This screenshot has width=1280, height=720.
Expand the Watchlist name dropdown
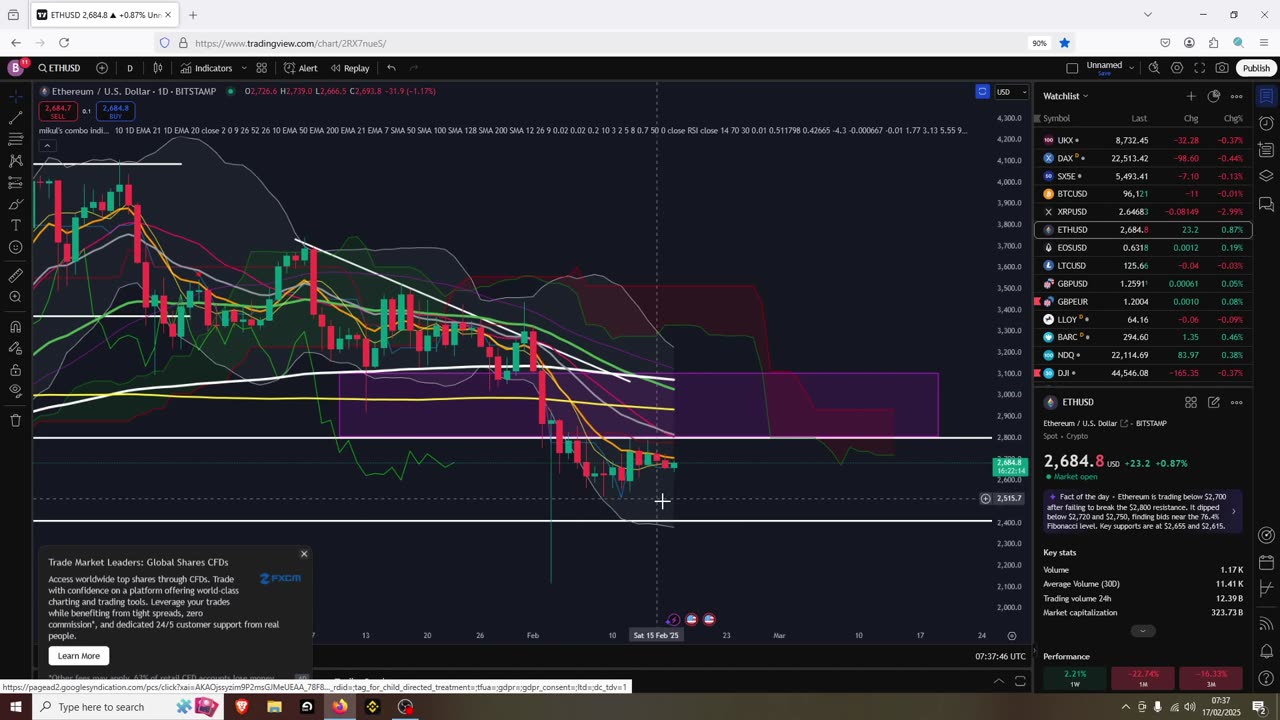point(1066,96)
